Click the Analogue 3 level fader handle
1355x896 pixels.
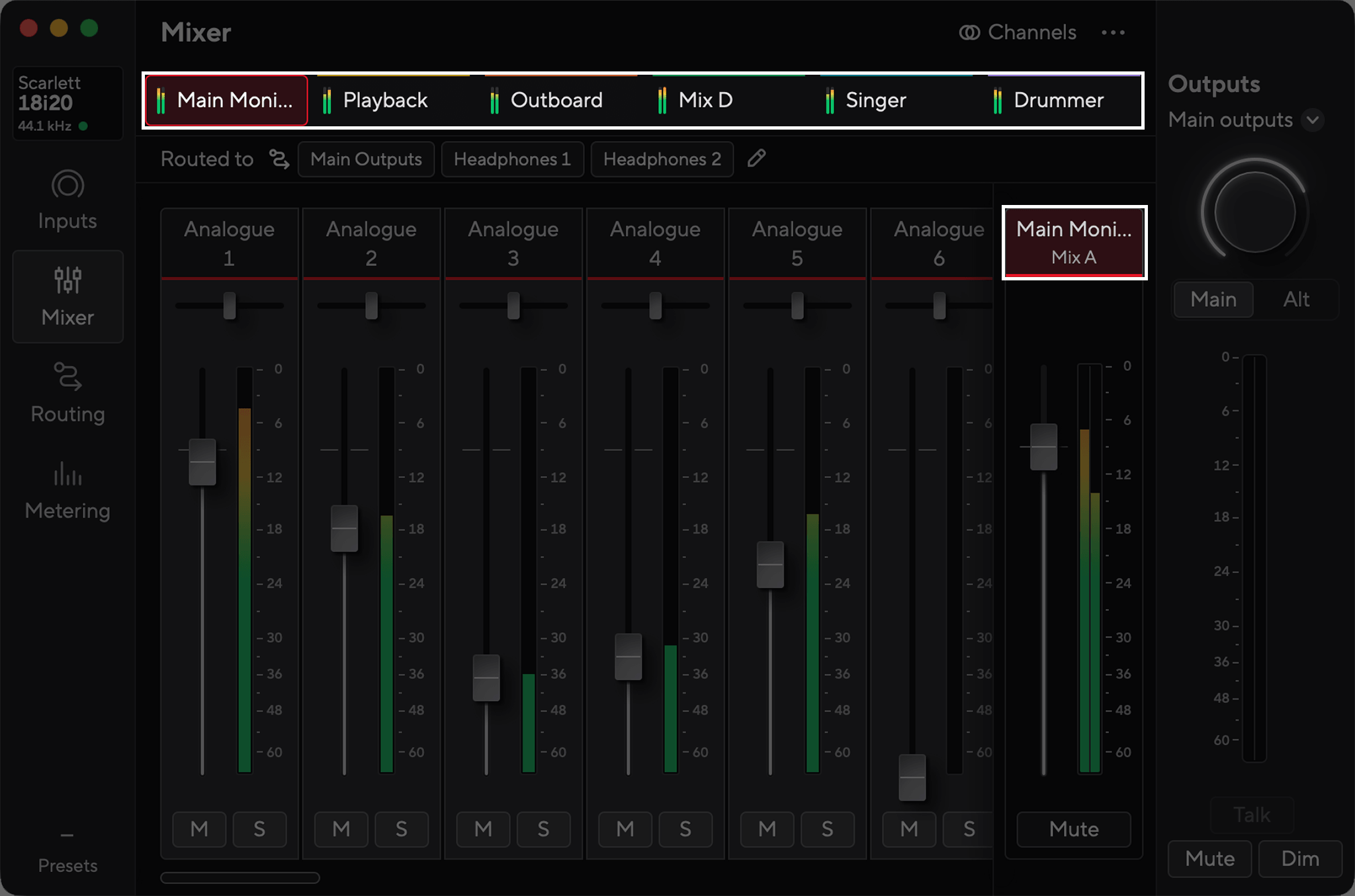486,678
